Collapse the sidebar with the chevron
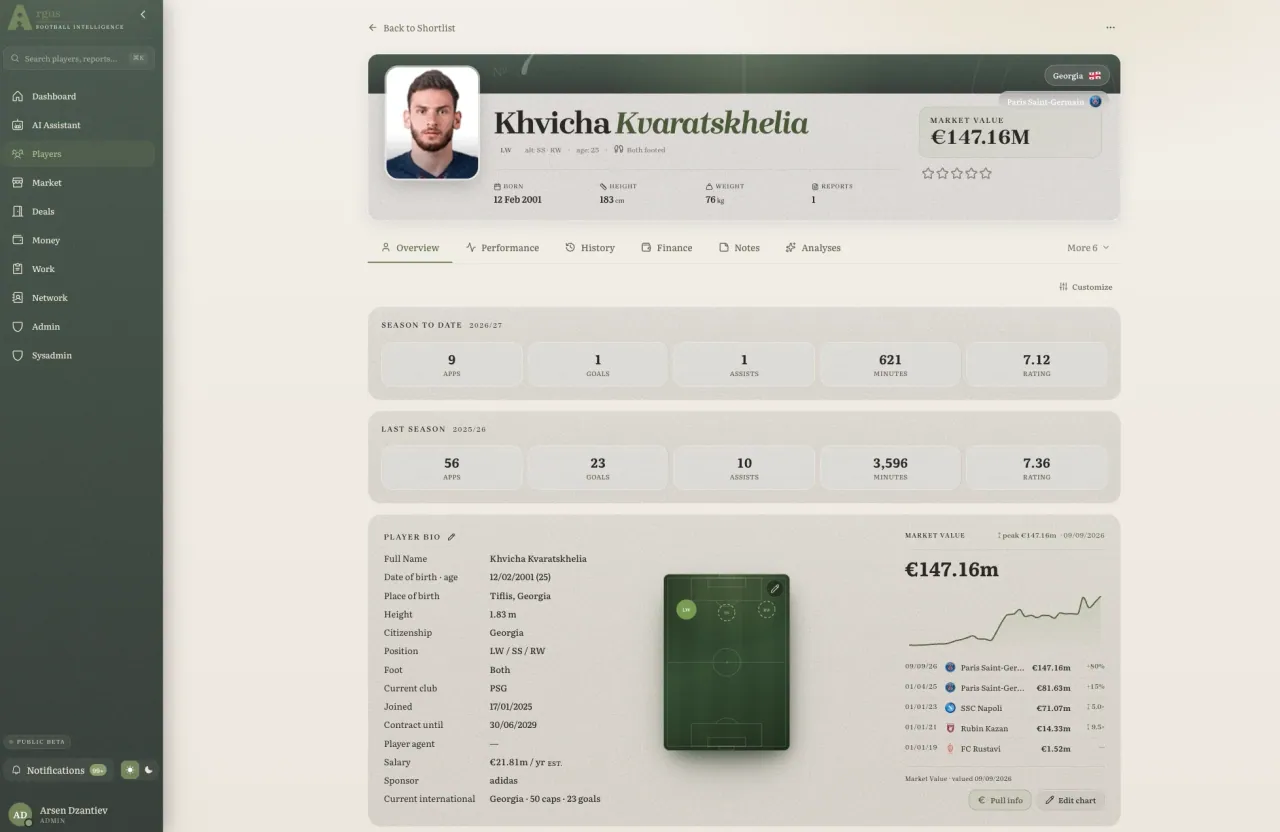Screen dimensions: 1280x832 click(x=143, y=15)
